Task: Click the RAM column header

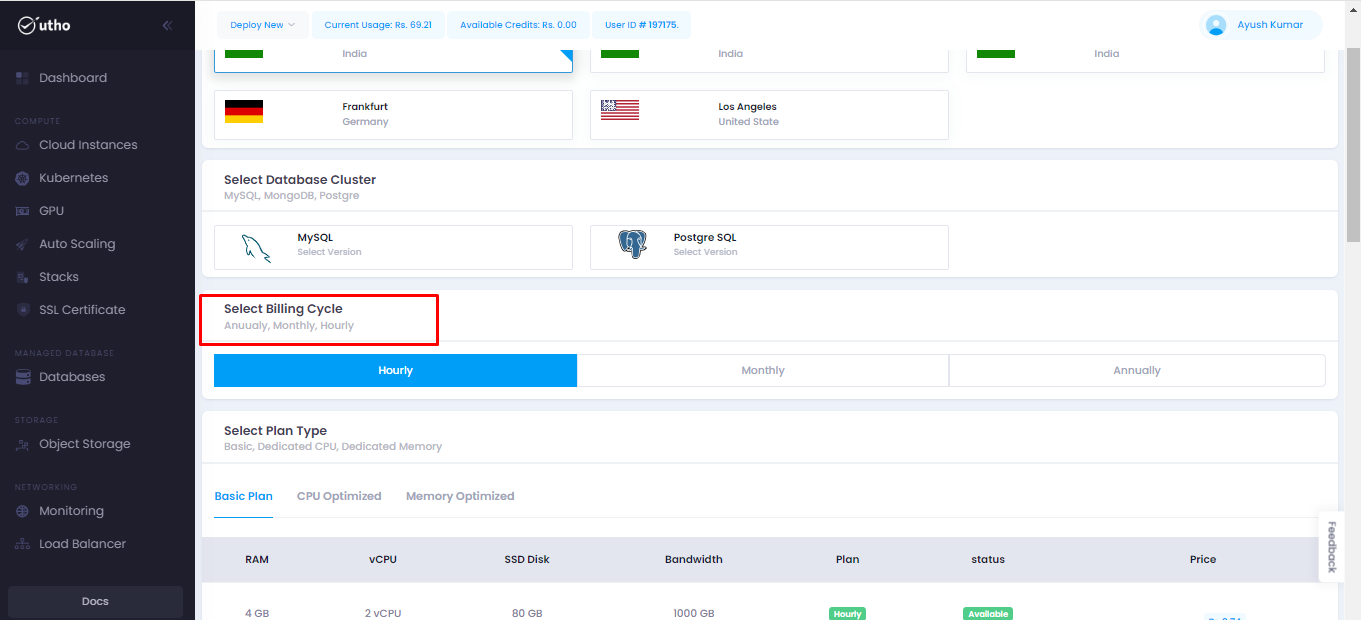Action: 257,560
